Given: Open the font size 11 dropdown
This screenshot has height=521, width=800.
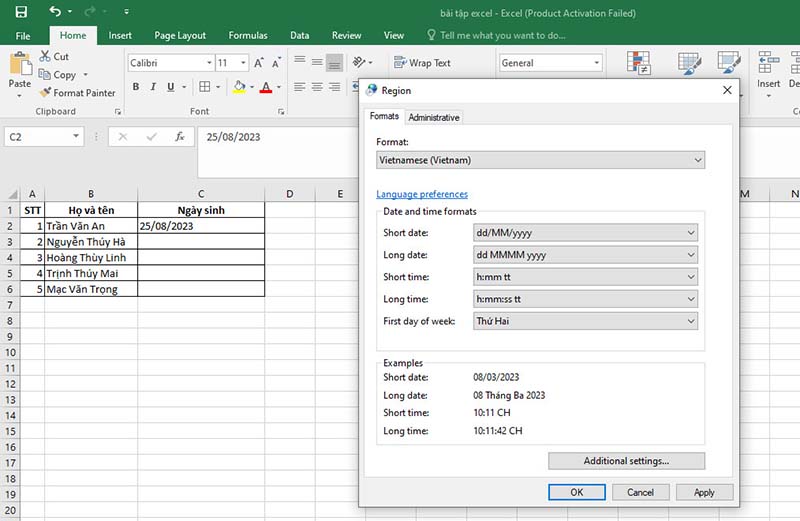Looking at the screenshot, I should coord(243,63).
